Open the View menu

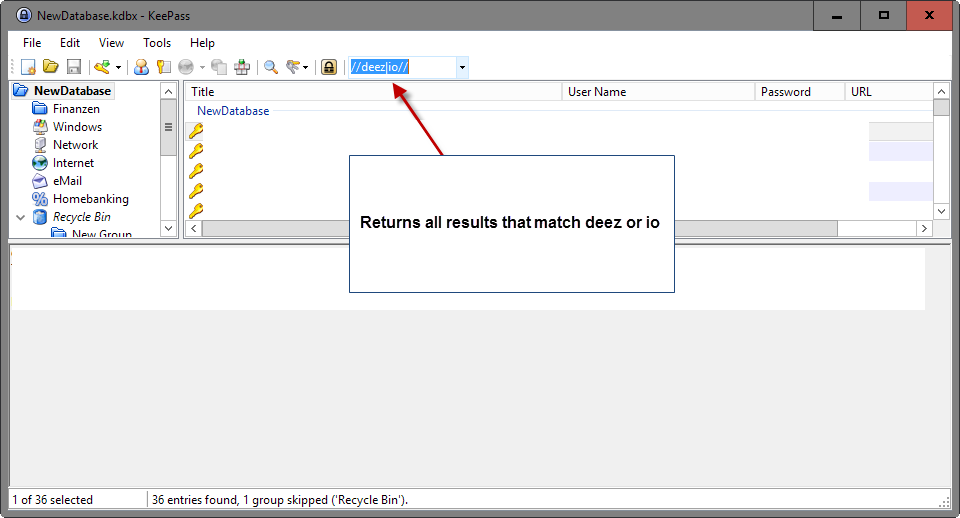coord(112,43)
